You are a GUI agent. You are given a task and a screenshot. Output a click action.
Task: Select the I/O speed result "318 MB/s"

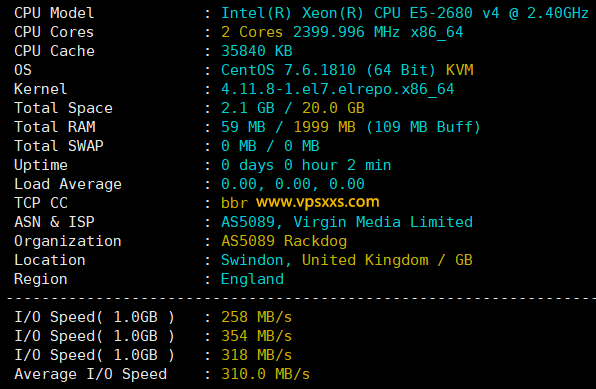point(257,355)
